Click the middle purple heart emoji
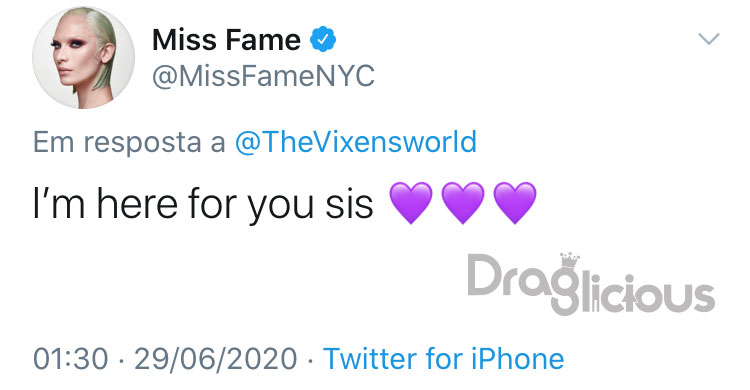Viewport: 750px width, 390px height. point(463,203)
